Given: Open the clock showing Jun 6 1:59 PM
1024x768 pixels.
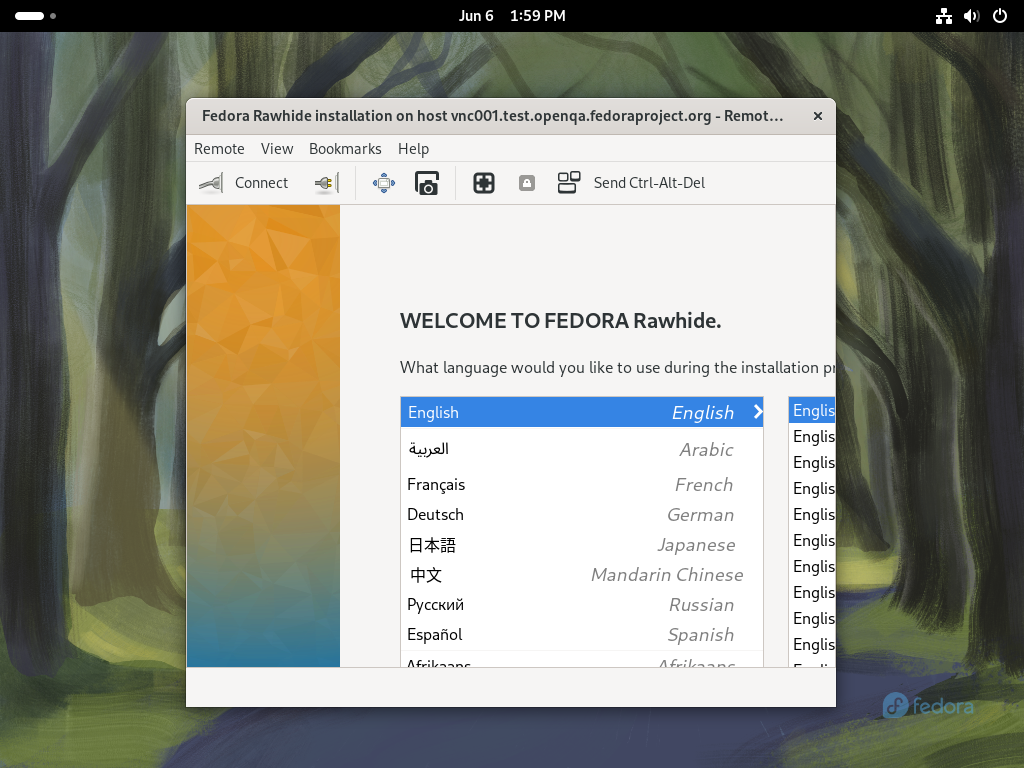Looking at the screenshot, I should click(512, 16).
